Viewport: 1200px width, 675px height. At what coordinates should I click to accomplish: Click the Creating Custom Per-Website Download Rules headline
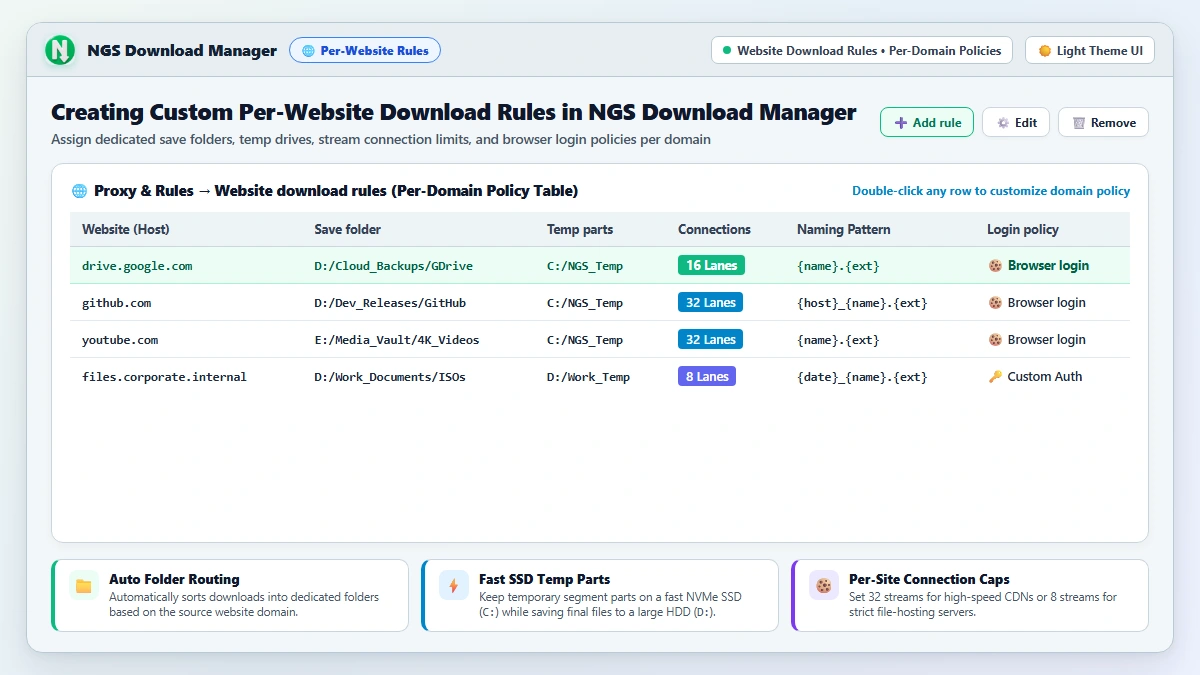(x=453, y=113)
